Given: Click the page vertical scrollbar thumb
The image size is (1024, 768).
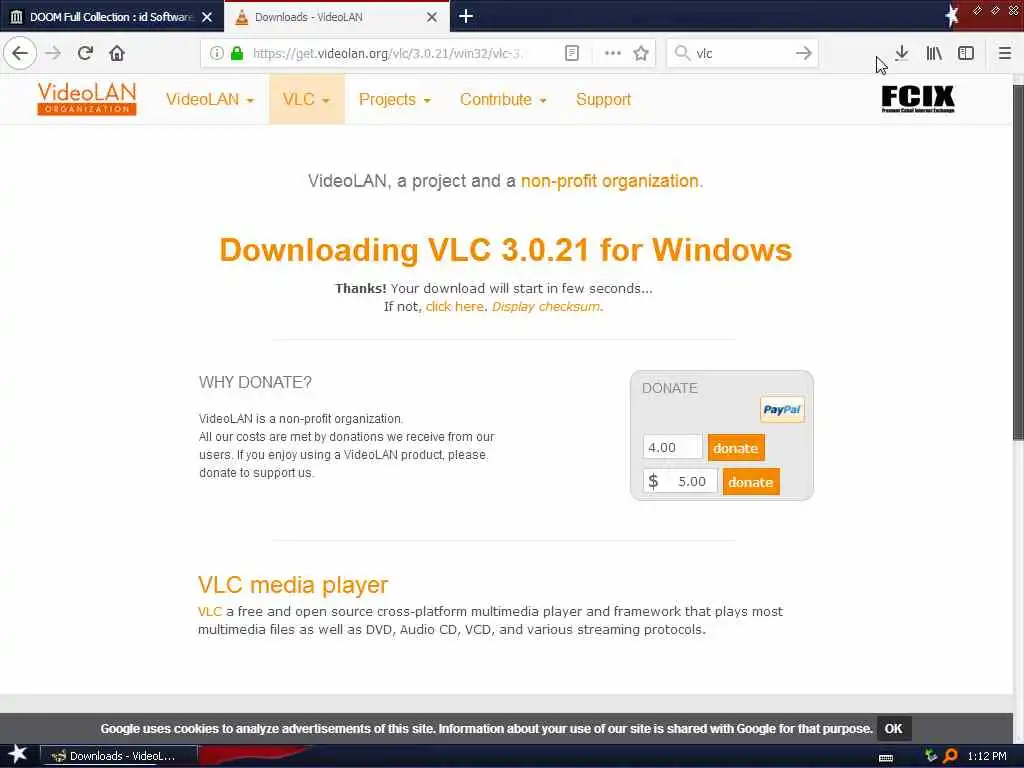Looking at the screenshot, I should point(1018,261).
